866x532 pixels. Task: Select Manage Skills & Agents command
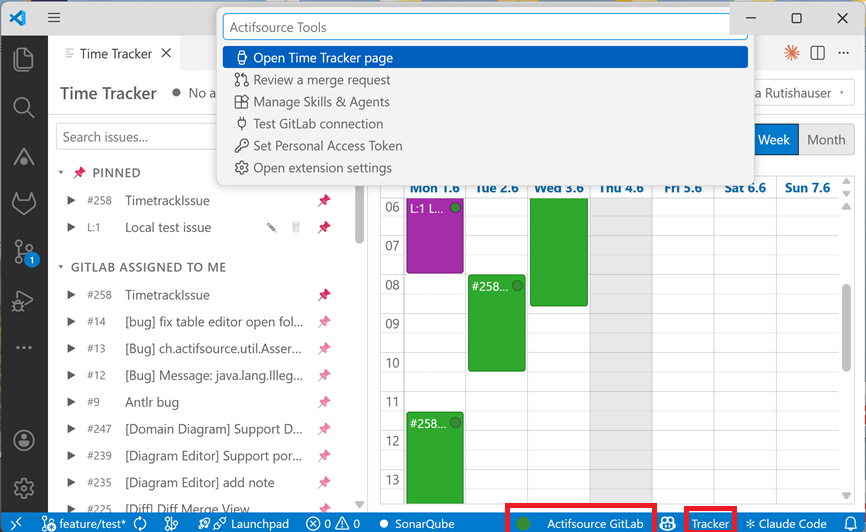pyautogui.click(x=485, y=102)
